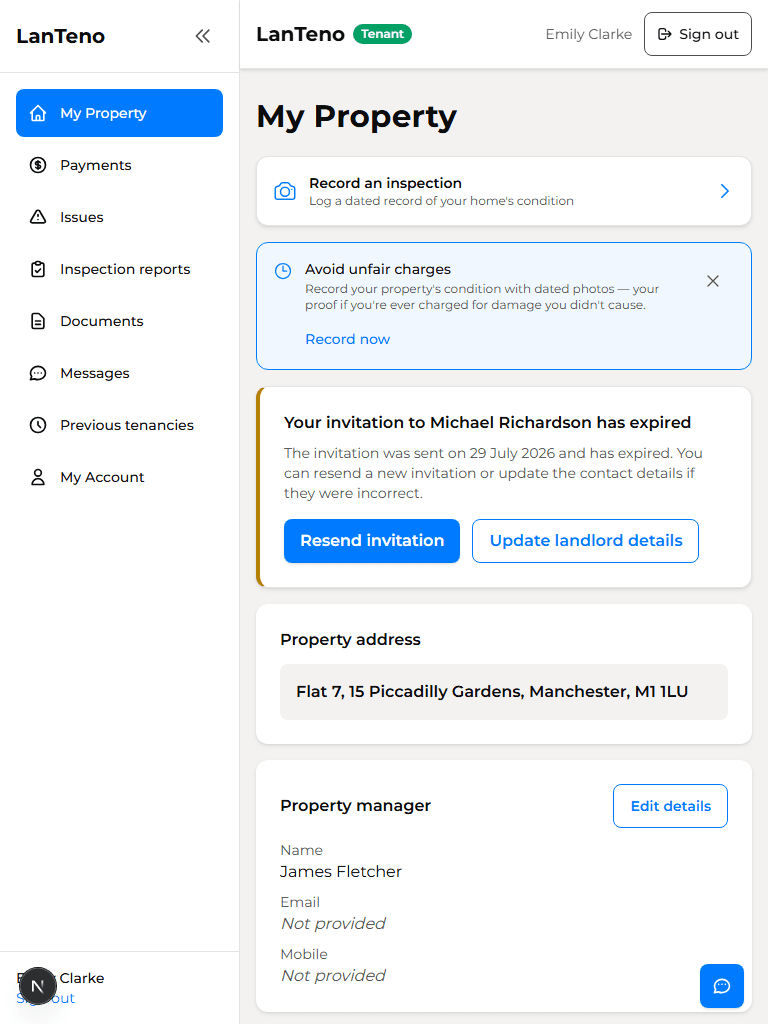The width and height of the screenshot is (768, 1024).
Task: Click the expired invitation heading
Action: pos(487,423)
